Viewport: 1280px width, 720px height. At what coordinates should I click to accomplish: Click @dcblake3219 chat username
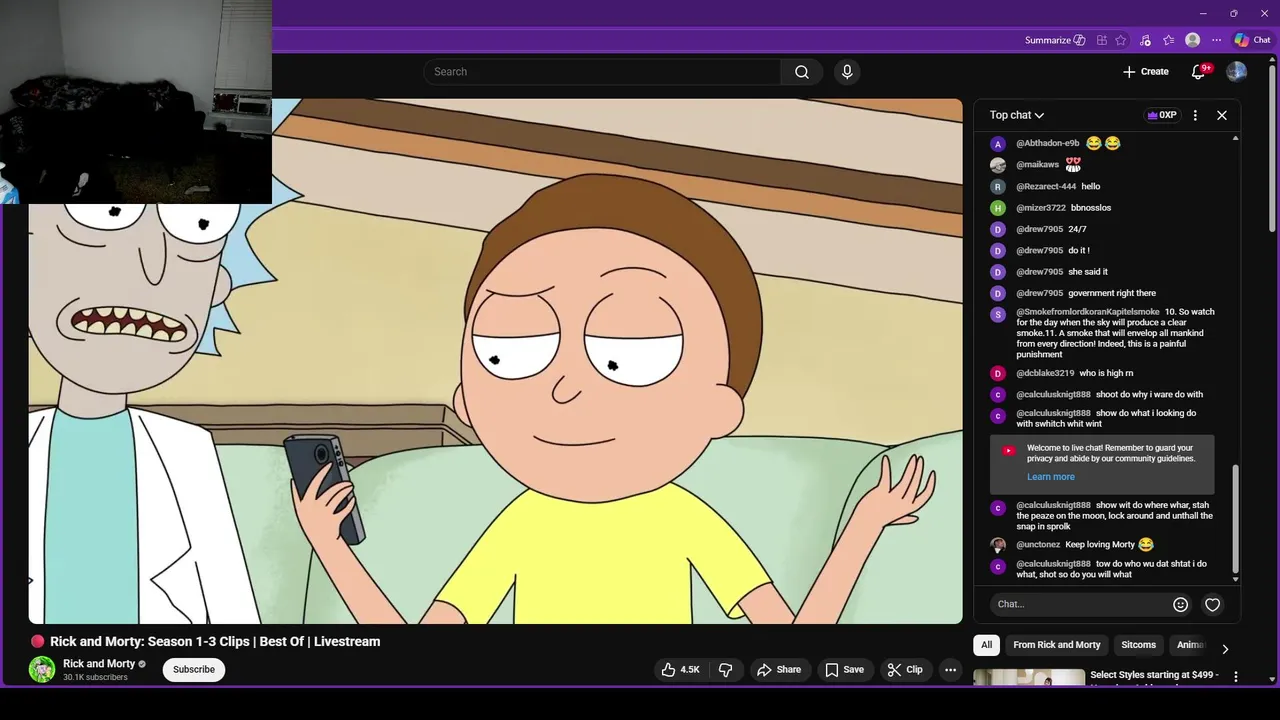coord(1045,373)
